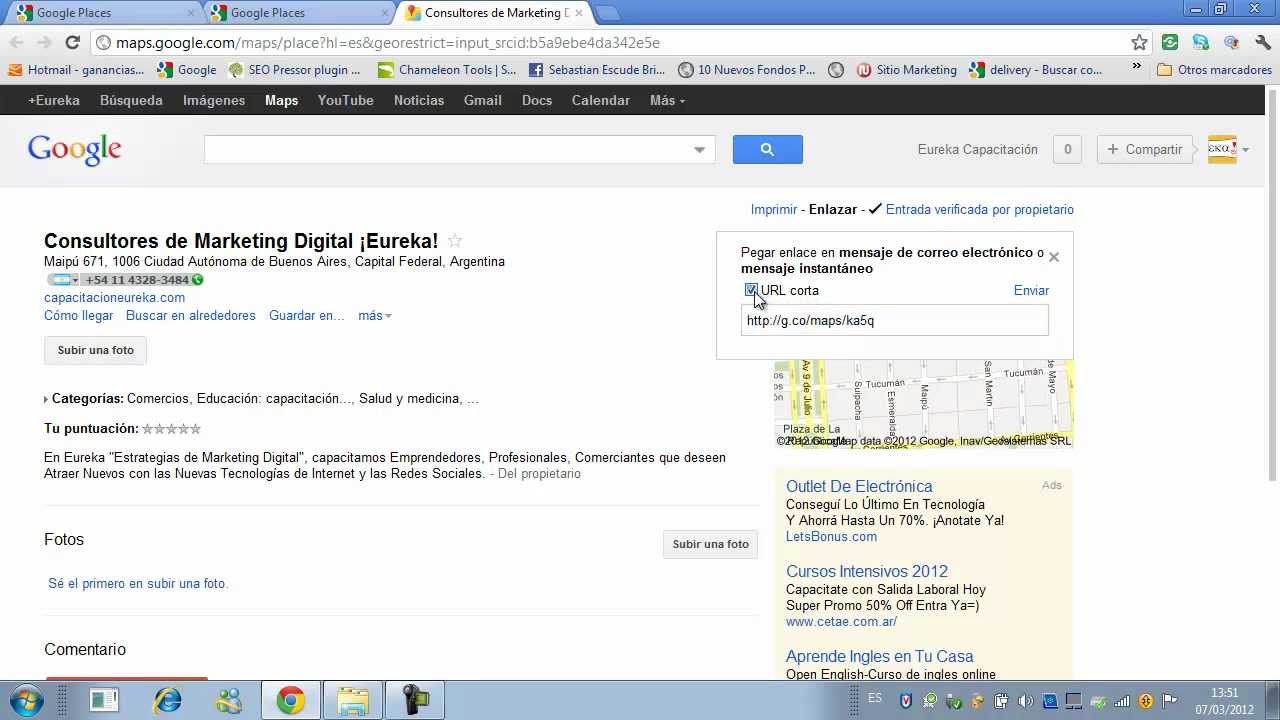Uncheck the URL corta checkbox
Viewport: 1280px width, 720px height.
coord(751,290)
